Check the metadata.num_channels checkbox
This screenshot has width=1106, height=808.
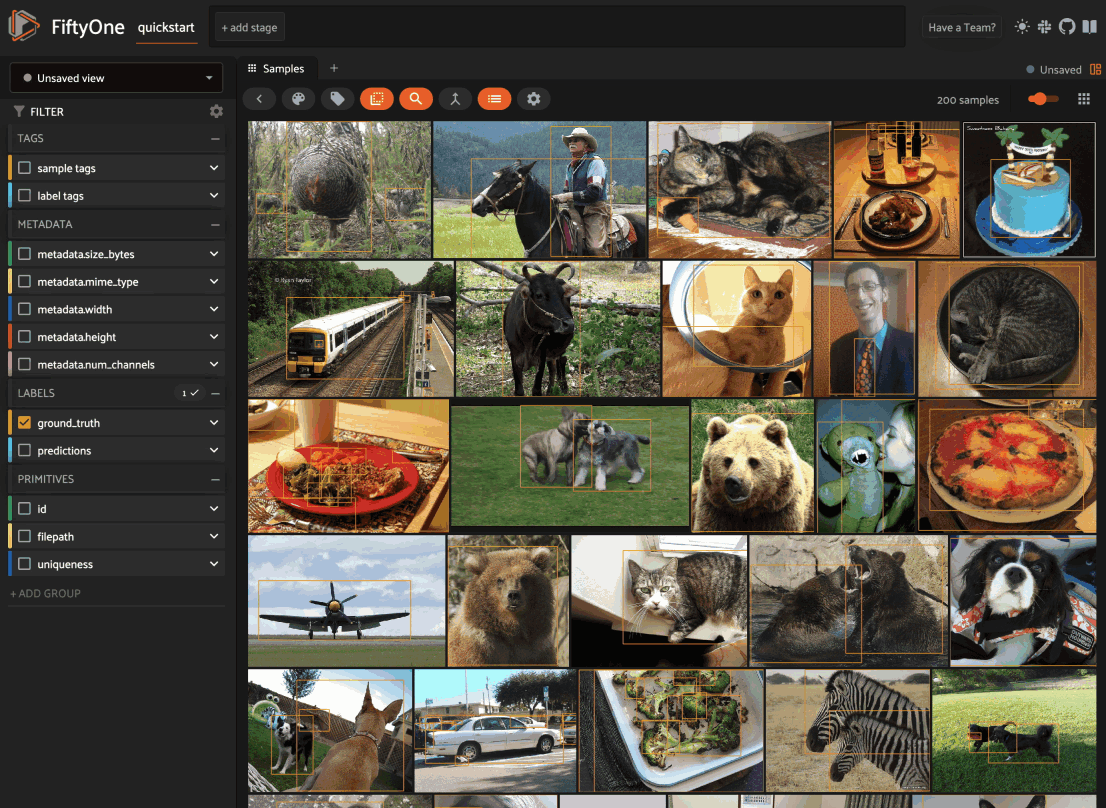[x=25, y=364]
